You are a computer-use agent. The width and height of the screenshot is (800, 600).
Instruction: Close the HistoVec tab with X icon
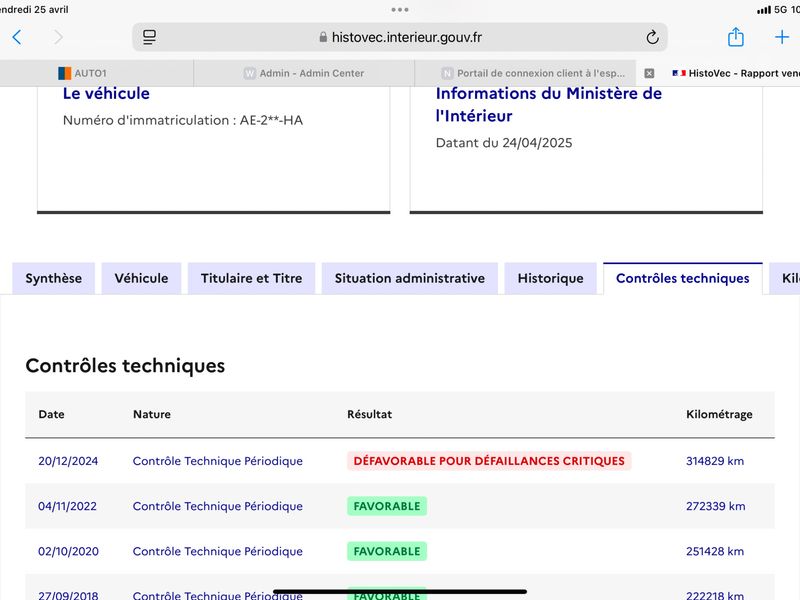pos(649,73)
